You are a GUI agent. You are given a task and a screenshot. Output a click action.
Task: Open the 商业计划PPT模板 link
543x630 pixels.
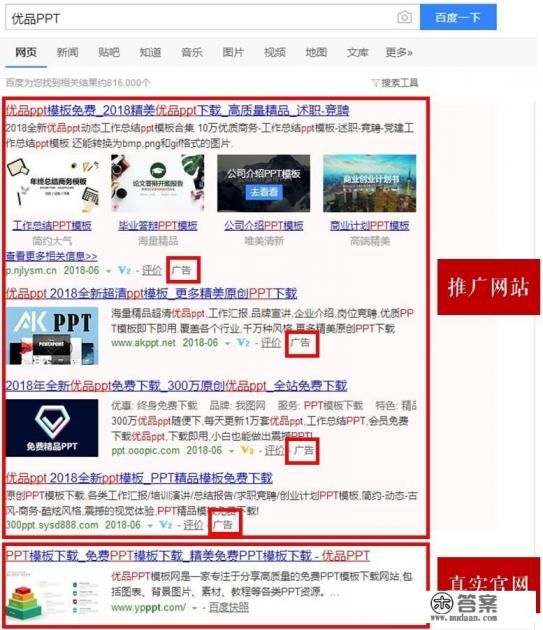coord(370,225)
